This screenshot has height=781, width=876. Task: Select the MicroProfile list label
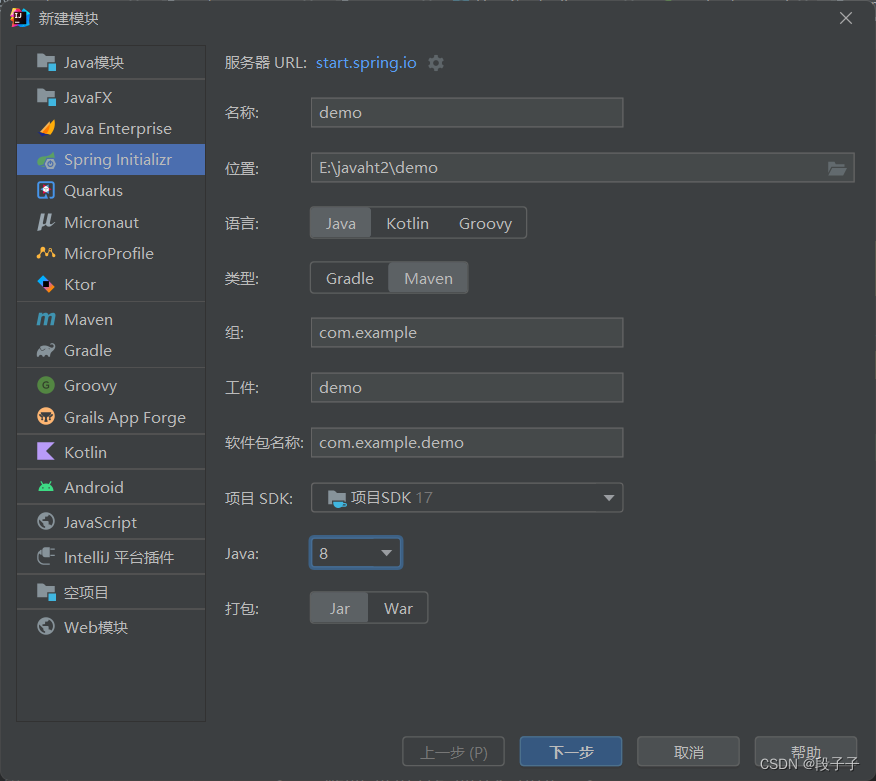(109, 254)
